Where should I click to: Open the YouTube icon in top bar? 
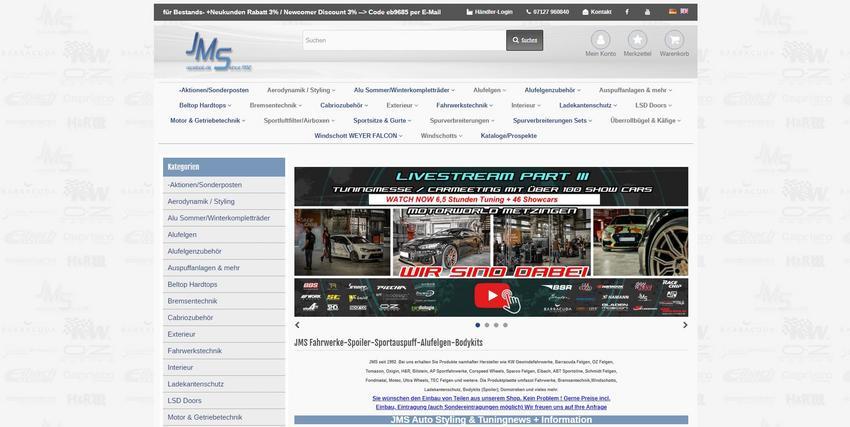(x=647, y=12)
